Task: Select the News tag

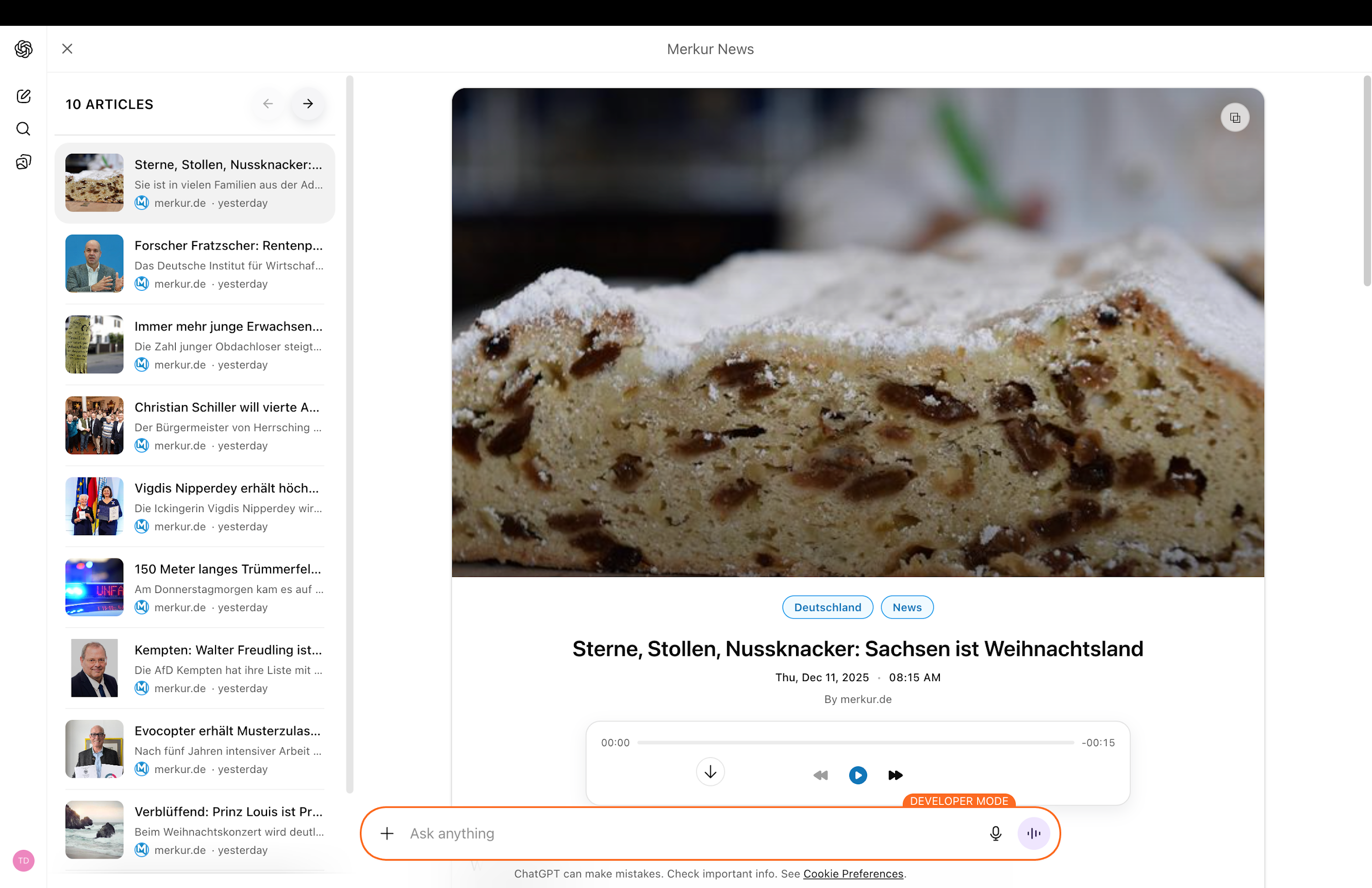Action: tap(907, 607)
